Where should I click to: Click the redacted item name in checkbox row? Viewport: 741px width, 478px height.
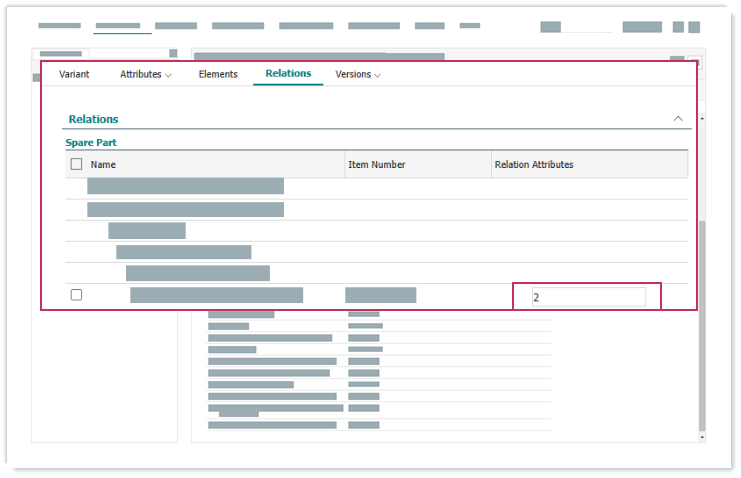point(216,295)
